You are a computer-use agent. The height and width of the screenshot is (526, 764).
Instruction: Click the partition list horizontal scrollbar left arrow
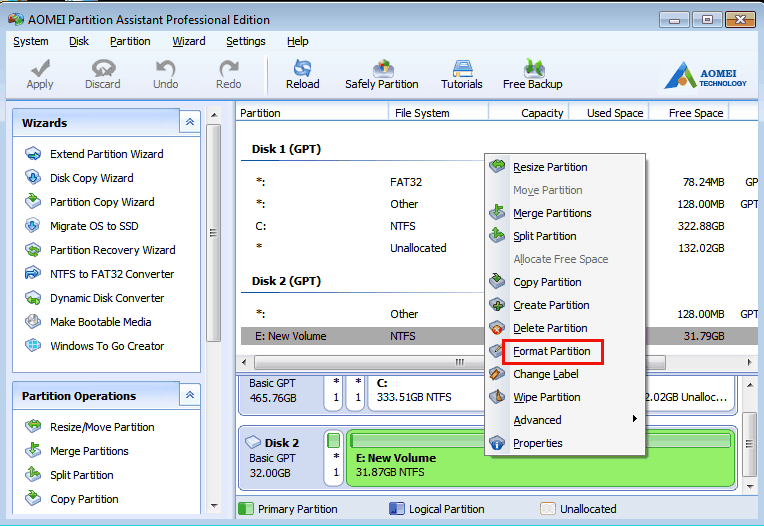(x=244, y=362)
